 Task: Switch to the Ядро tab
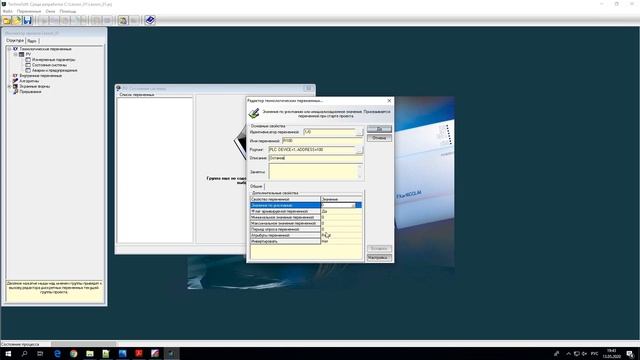coord(32,41)
